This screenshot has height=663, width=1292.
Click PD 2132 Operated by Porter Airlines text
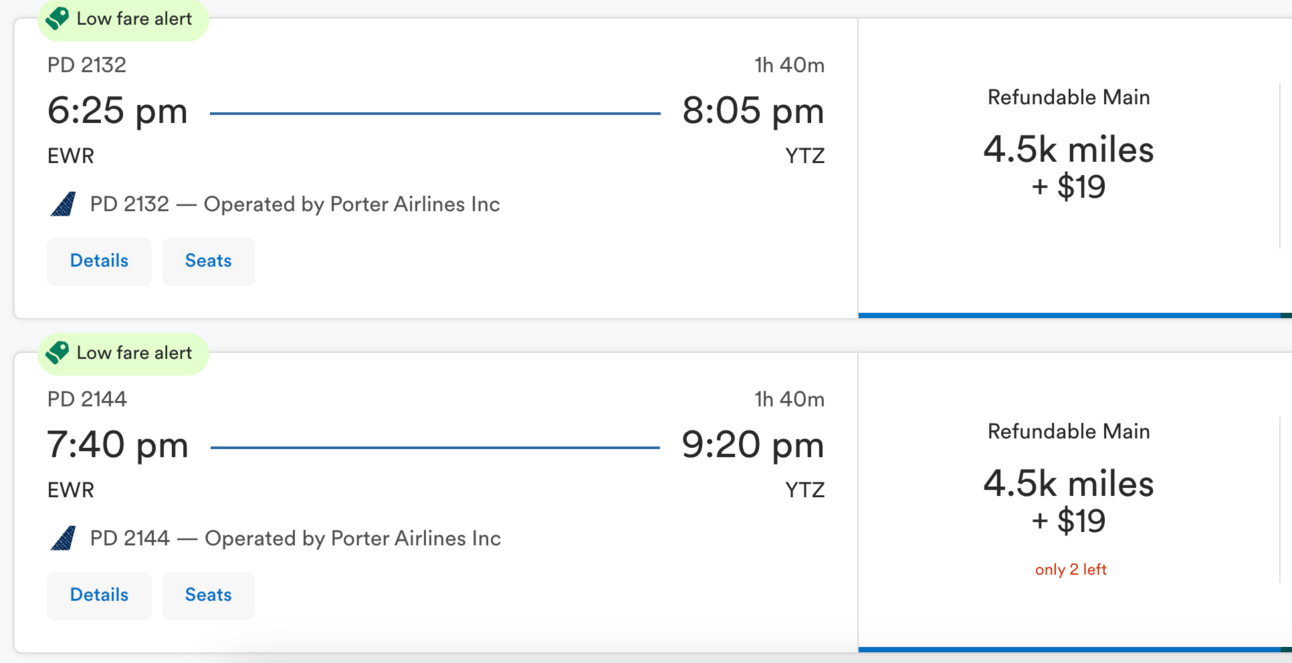pos(295,204)
